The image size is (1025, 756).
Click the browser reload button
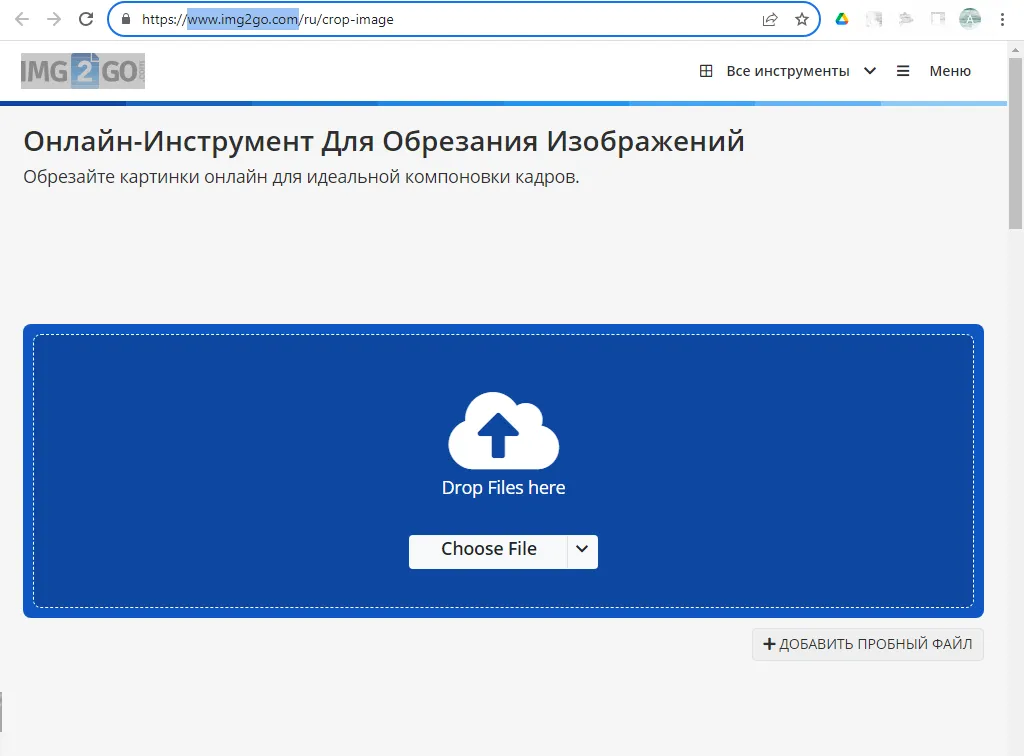click(x=86, y=18)
